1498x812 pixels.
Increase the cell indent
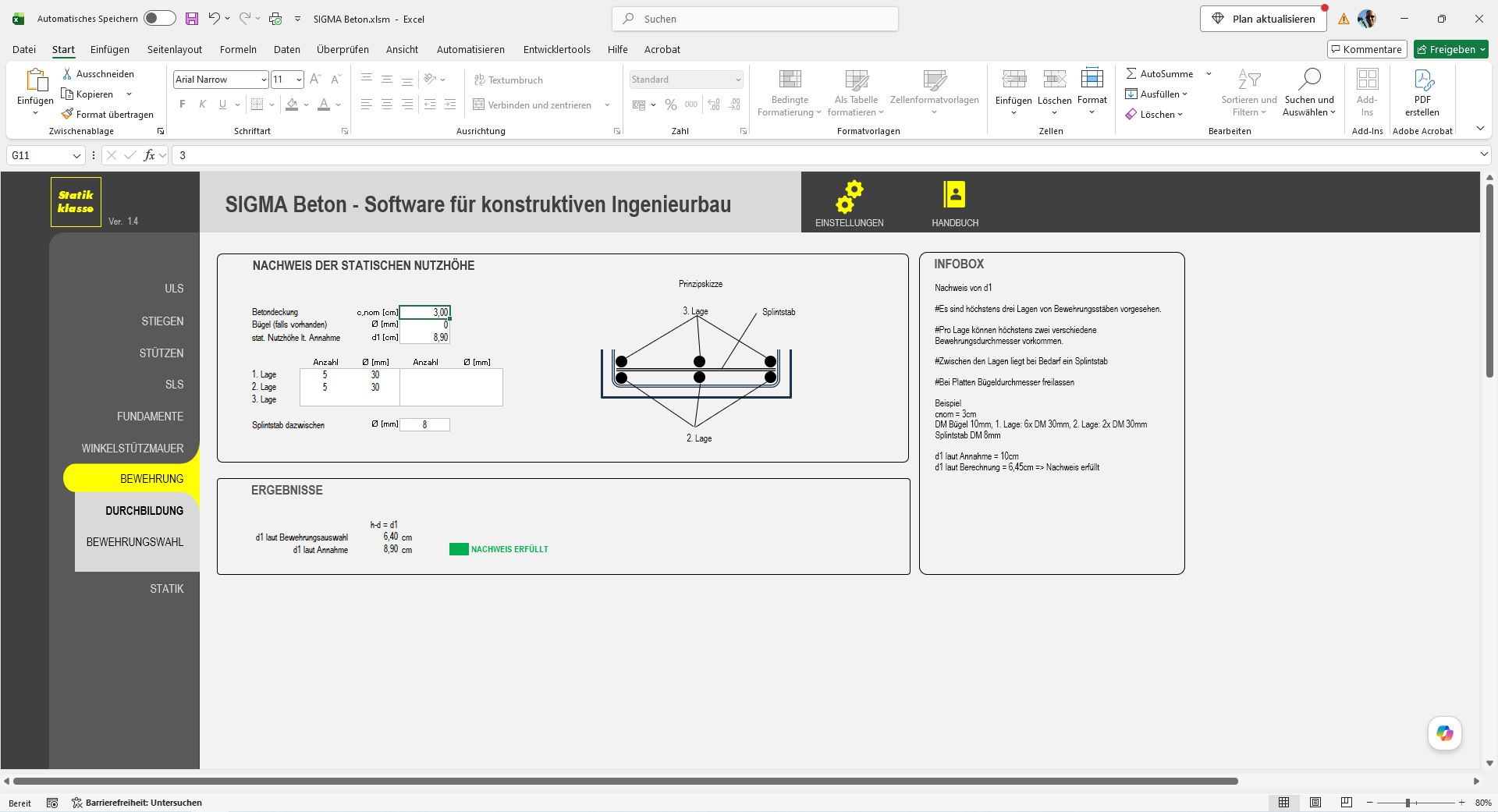point(450,105)
